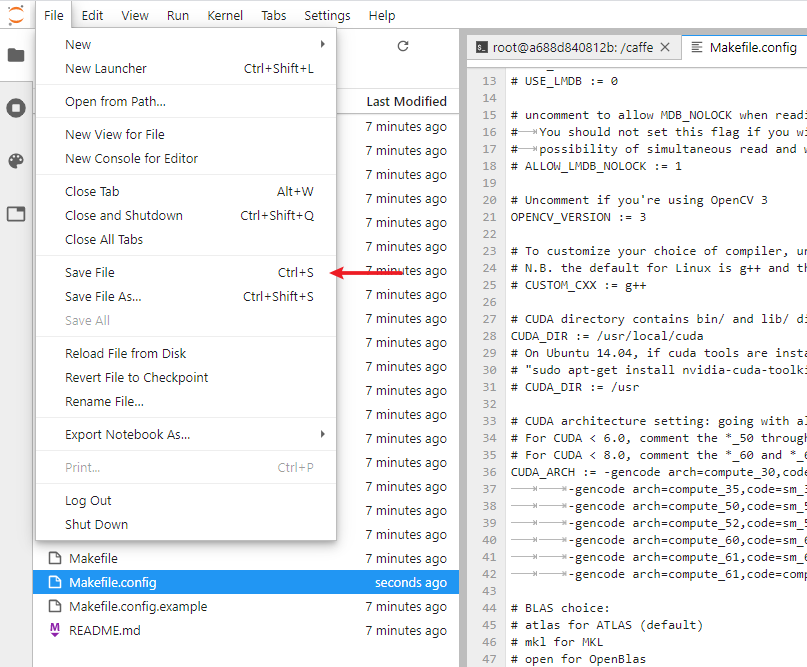
Task: Expand the New submenu arrow
Action: click(323, 44)
